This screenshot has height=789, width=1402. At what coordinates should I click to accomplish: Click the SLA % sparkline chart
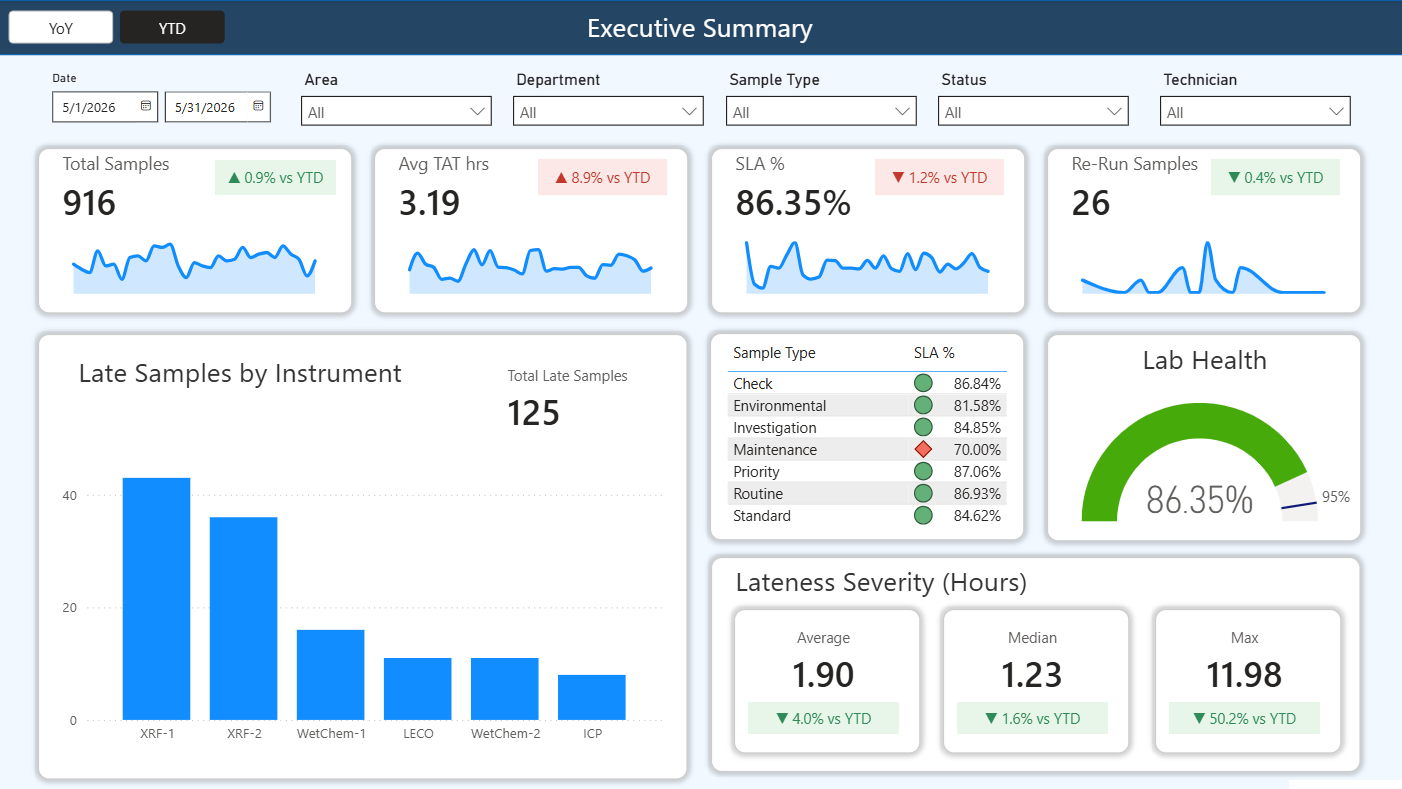coord(867,267)
